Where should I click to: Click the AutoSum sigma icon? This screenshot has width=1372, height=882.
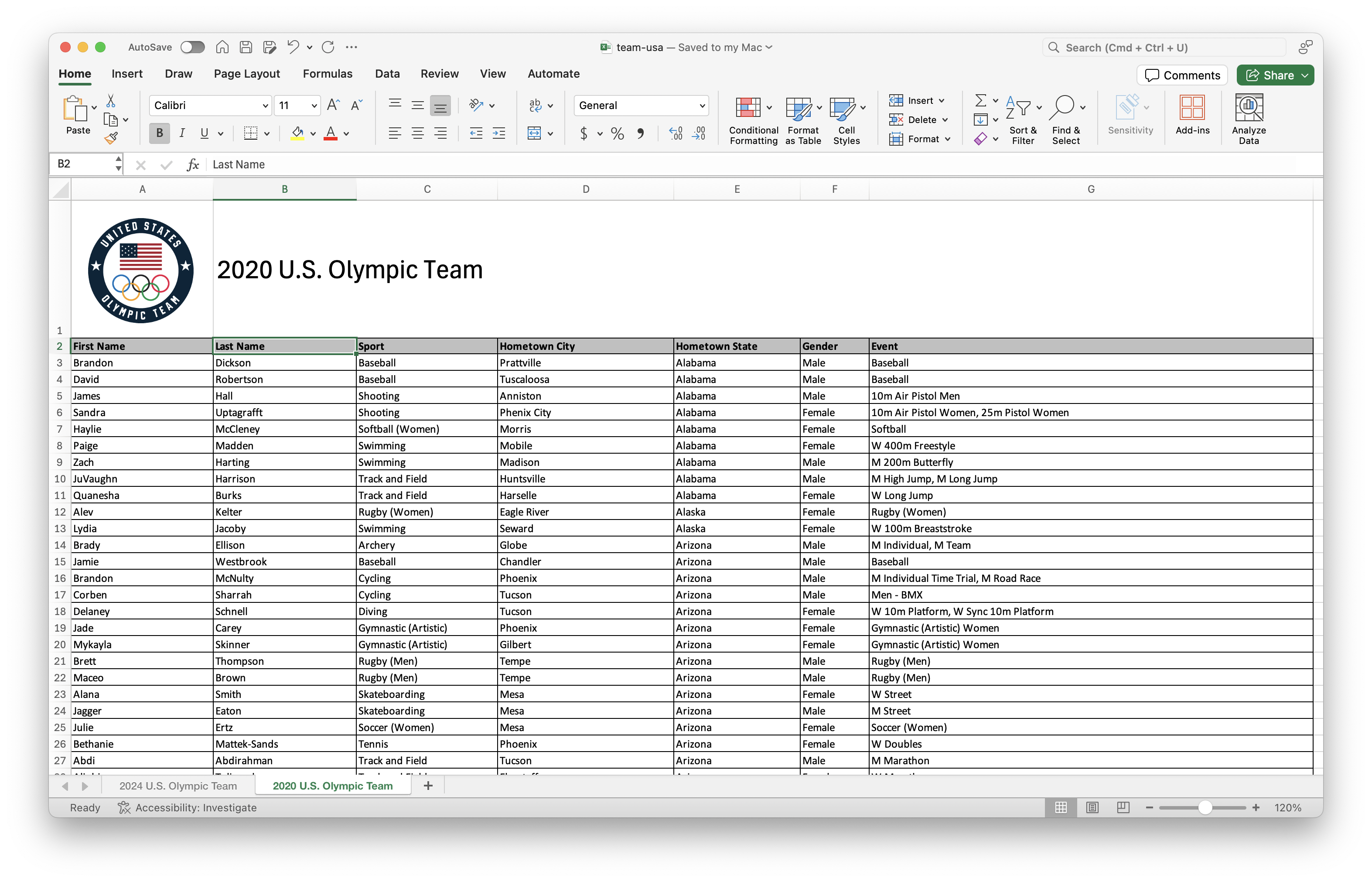980,101
